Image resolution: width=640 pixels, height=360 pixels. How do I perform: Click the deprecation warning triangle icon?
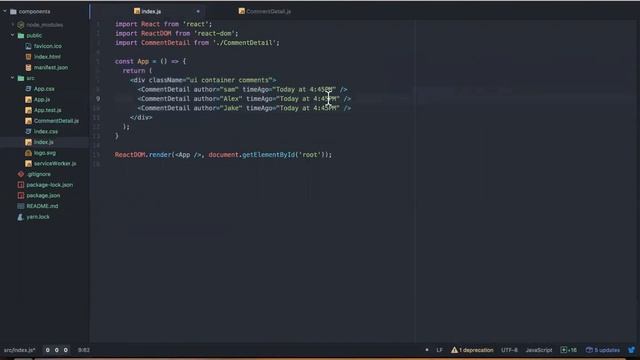pyautogui.click(x=454, y=350)
